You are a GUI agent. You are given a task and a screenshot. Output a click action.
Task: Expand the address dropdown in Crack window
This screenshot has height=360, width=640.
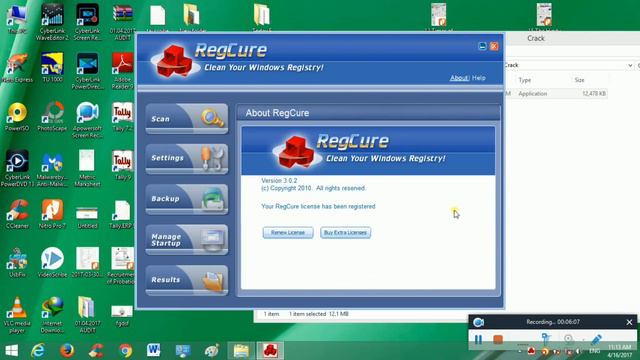point(630,65)
